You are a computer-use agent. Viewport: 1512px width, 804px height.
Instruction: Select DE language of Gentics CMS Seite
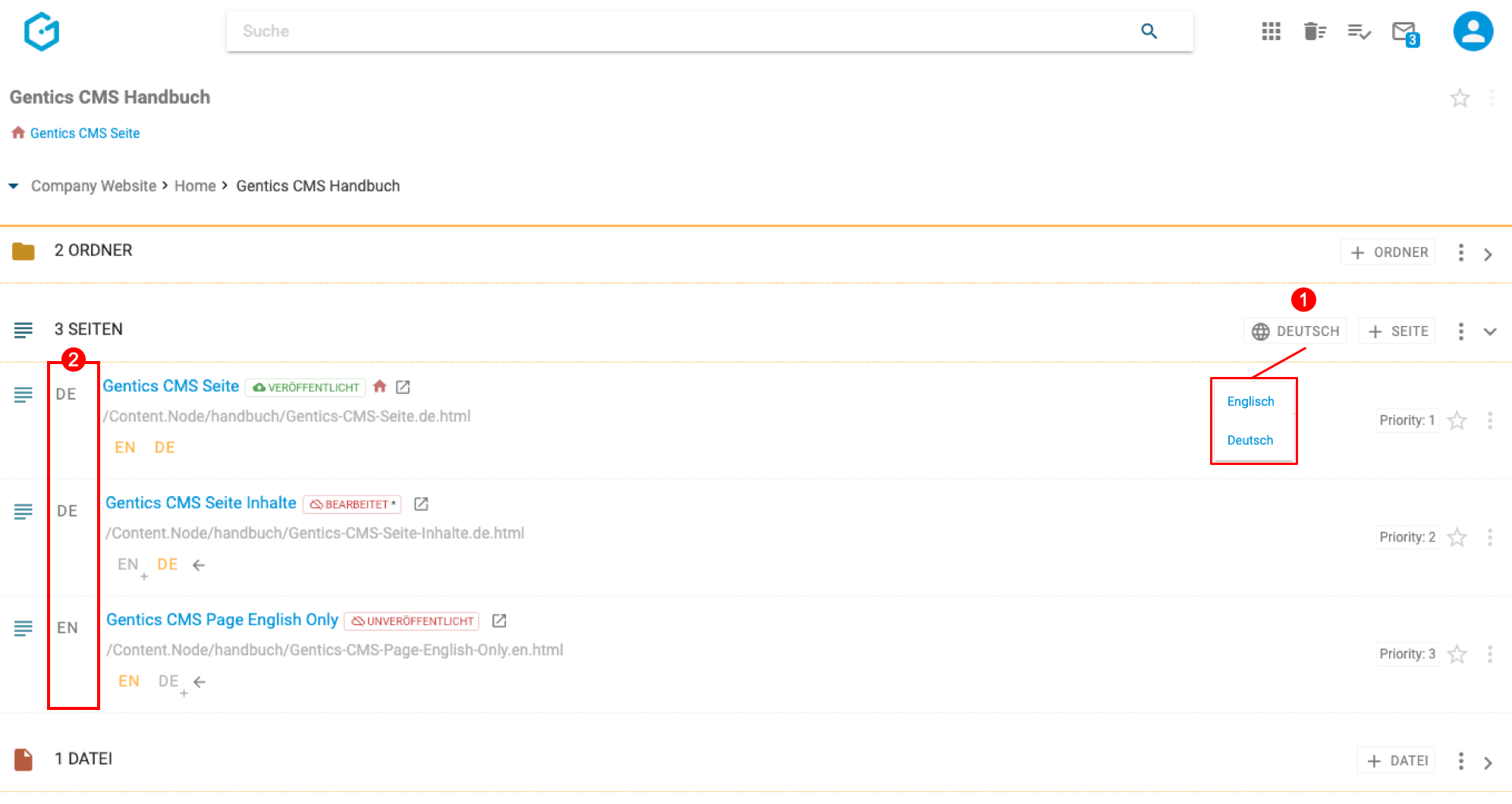(x=165, y=448)
